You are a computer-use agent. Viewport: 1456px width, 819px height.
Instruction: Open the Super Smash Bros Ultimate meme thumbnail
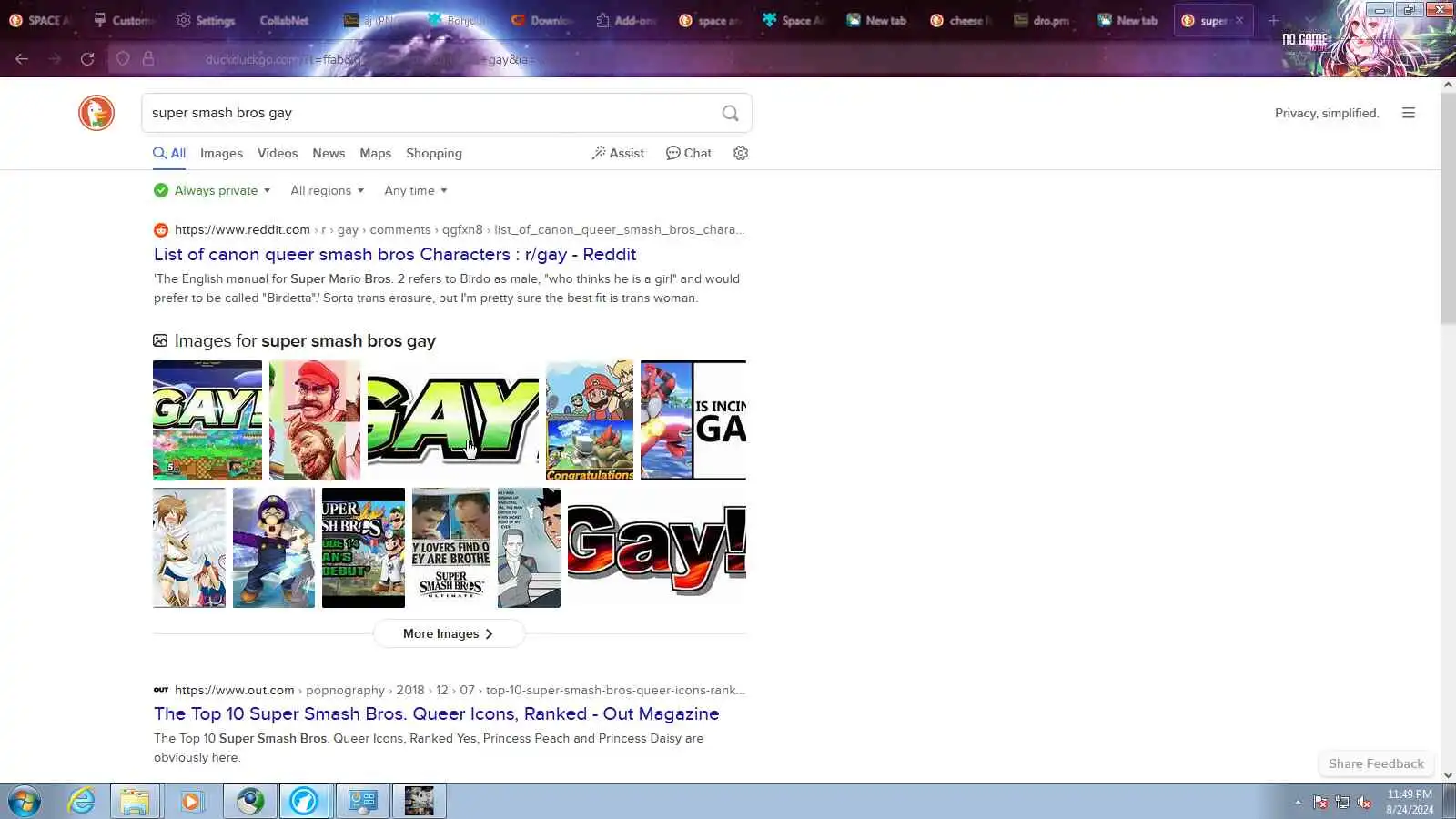tap(451, 548)
